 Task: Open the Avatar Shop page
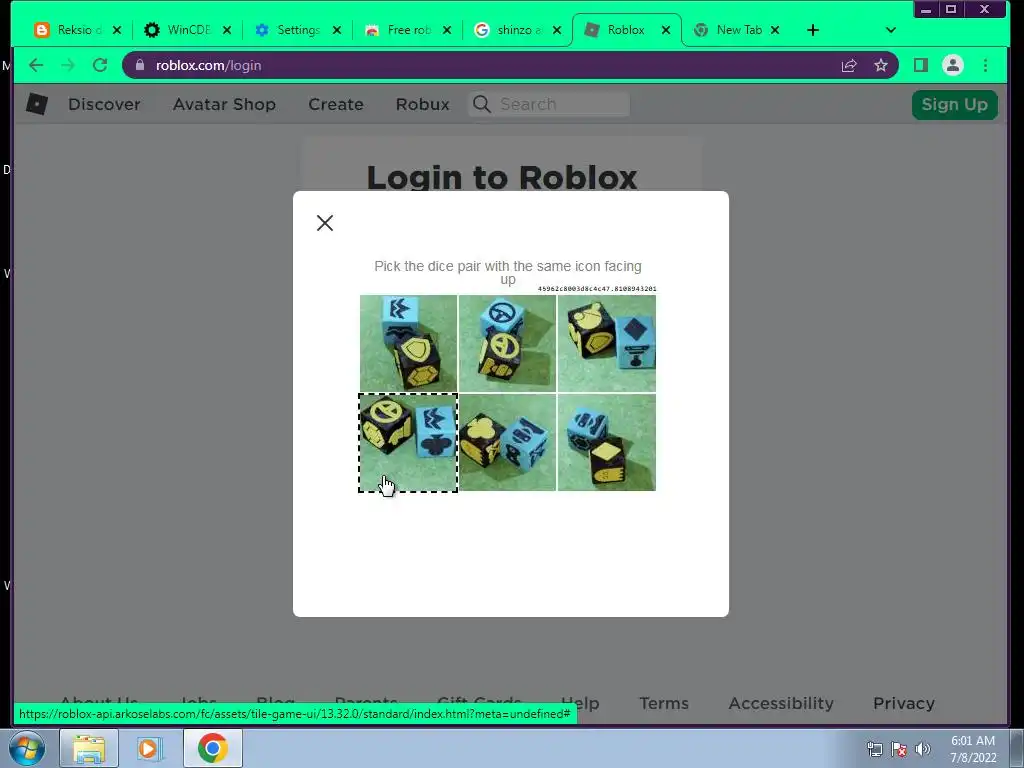[x=224, y=104]
